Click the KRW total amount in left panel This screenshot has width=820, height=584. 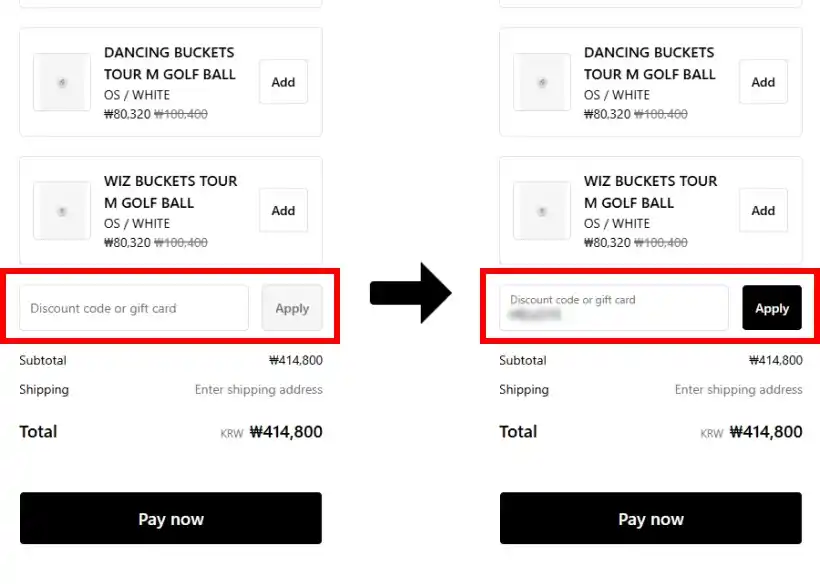point(285,432)
